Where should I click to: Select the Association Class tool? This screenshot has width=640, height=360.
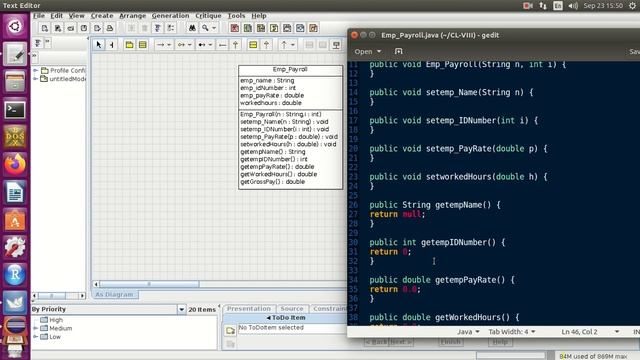pyautogui.click(x=336, y=45)
